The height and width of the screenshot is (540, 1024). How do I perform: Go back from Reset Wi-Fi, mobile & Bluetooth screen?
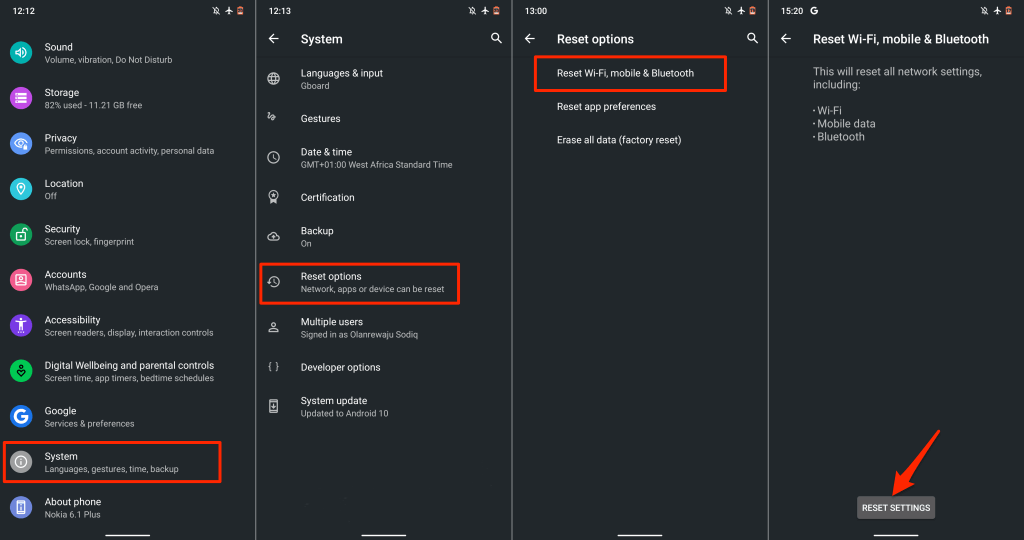[786, 39]
